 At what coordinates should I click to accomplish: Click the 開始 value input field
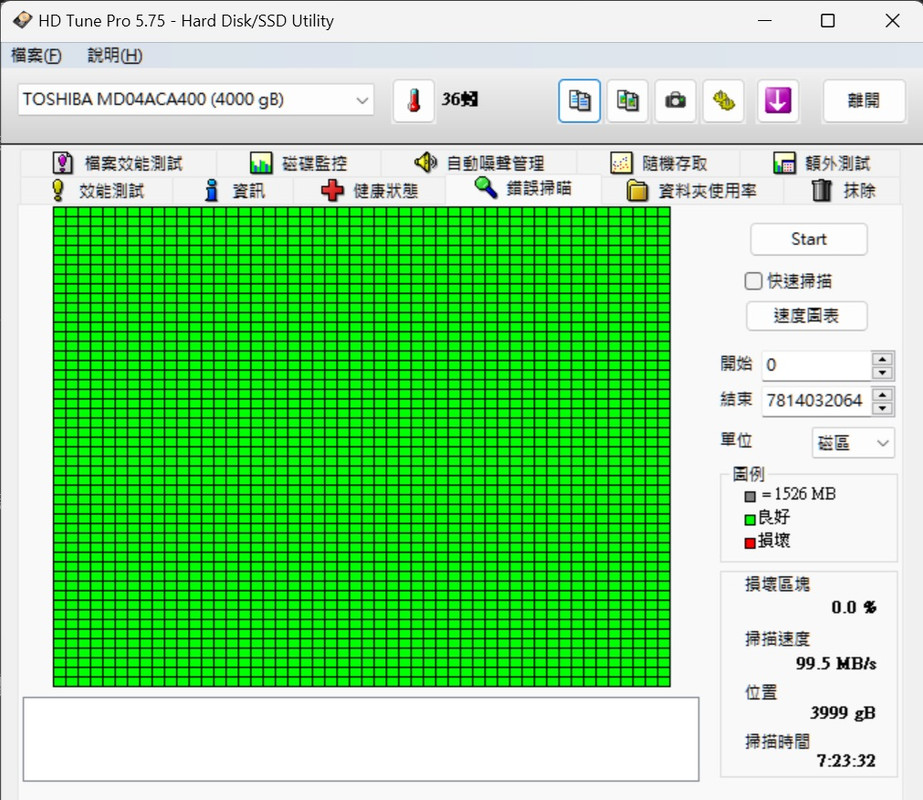pyautogui.click(x=816, y=365)
